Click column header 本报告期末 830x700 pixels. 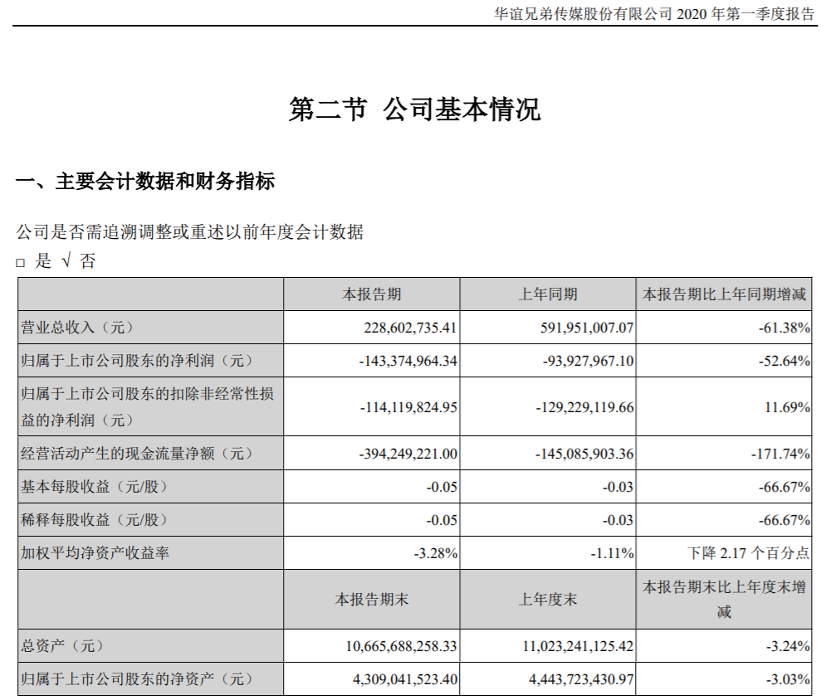[x=372, y=600]
